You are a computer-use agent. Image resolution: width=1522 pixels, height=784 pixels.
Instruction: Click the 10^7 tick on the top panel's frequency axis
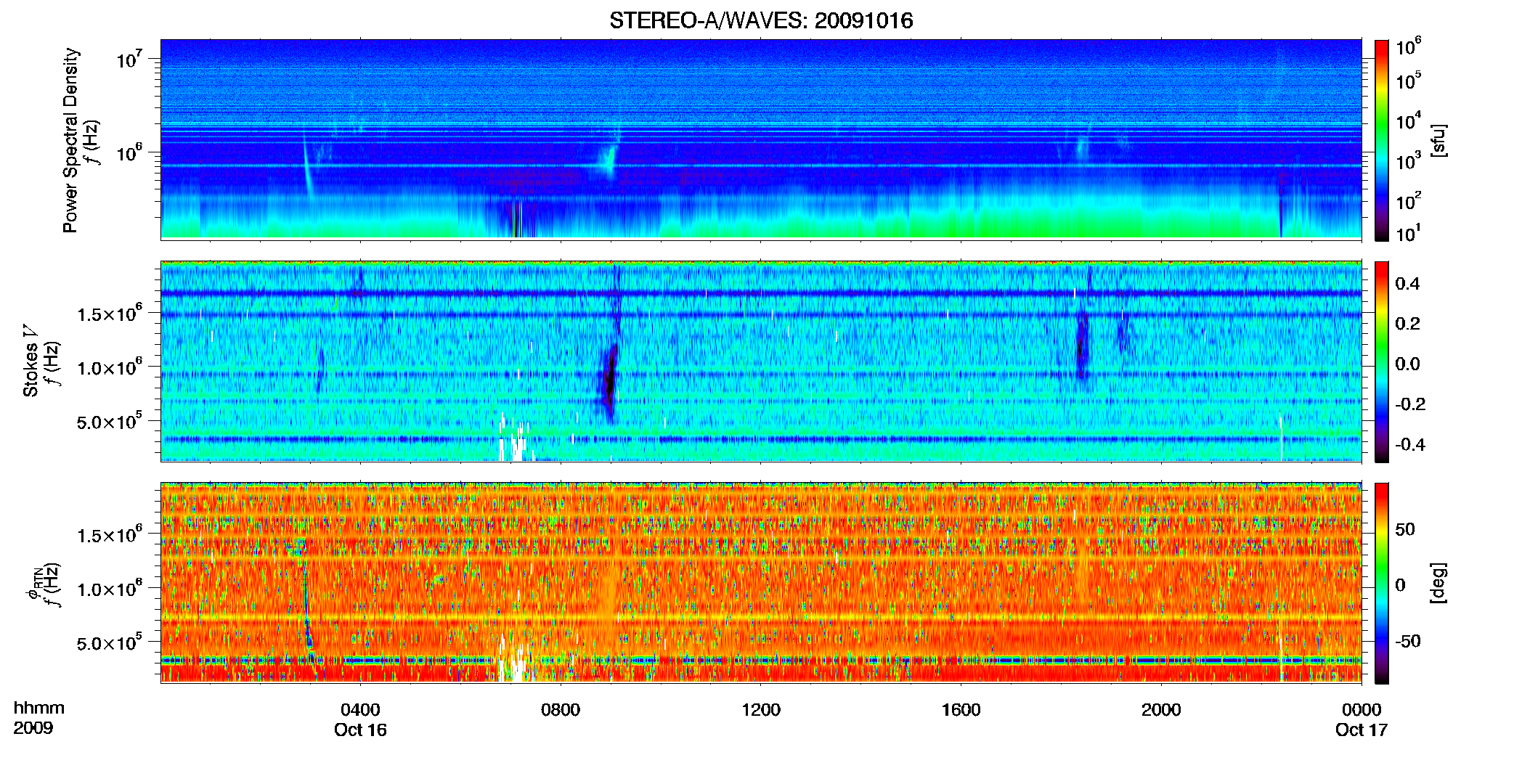pos(128,58)
